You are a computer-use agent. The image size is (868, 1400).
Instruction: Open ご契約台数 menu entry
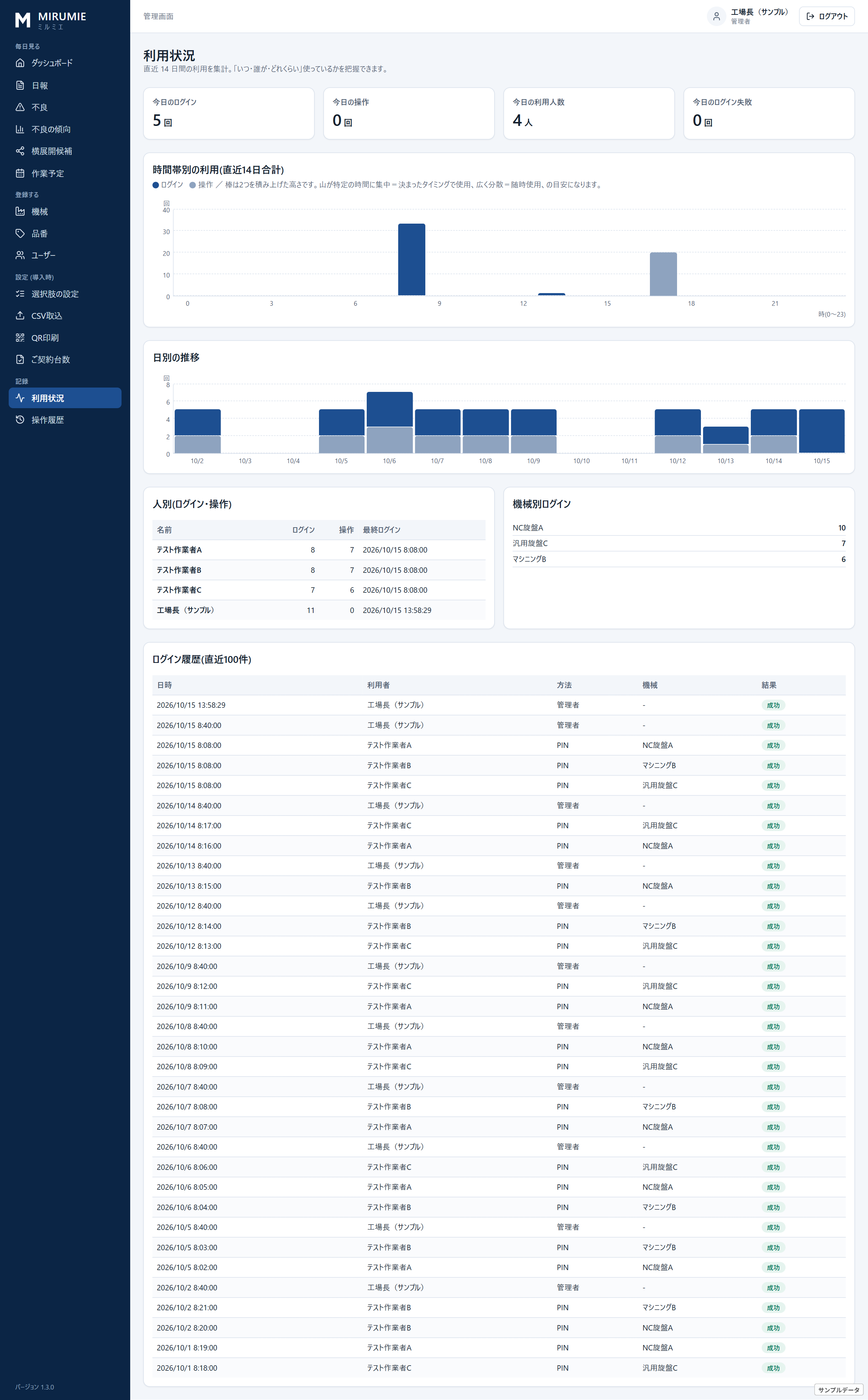pos(65,359)
